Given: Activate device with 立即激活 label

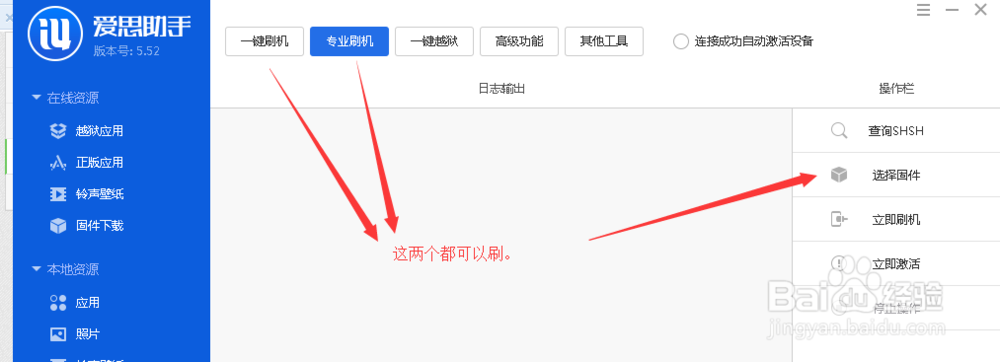Looking at the screenshot, I should point(896,264).
